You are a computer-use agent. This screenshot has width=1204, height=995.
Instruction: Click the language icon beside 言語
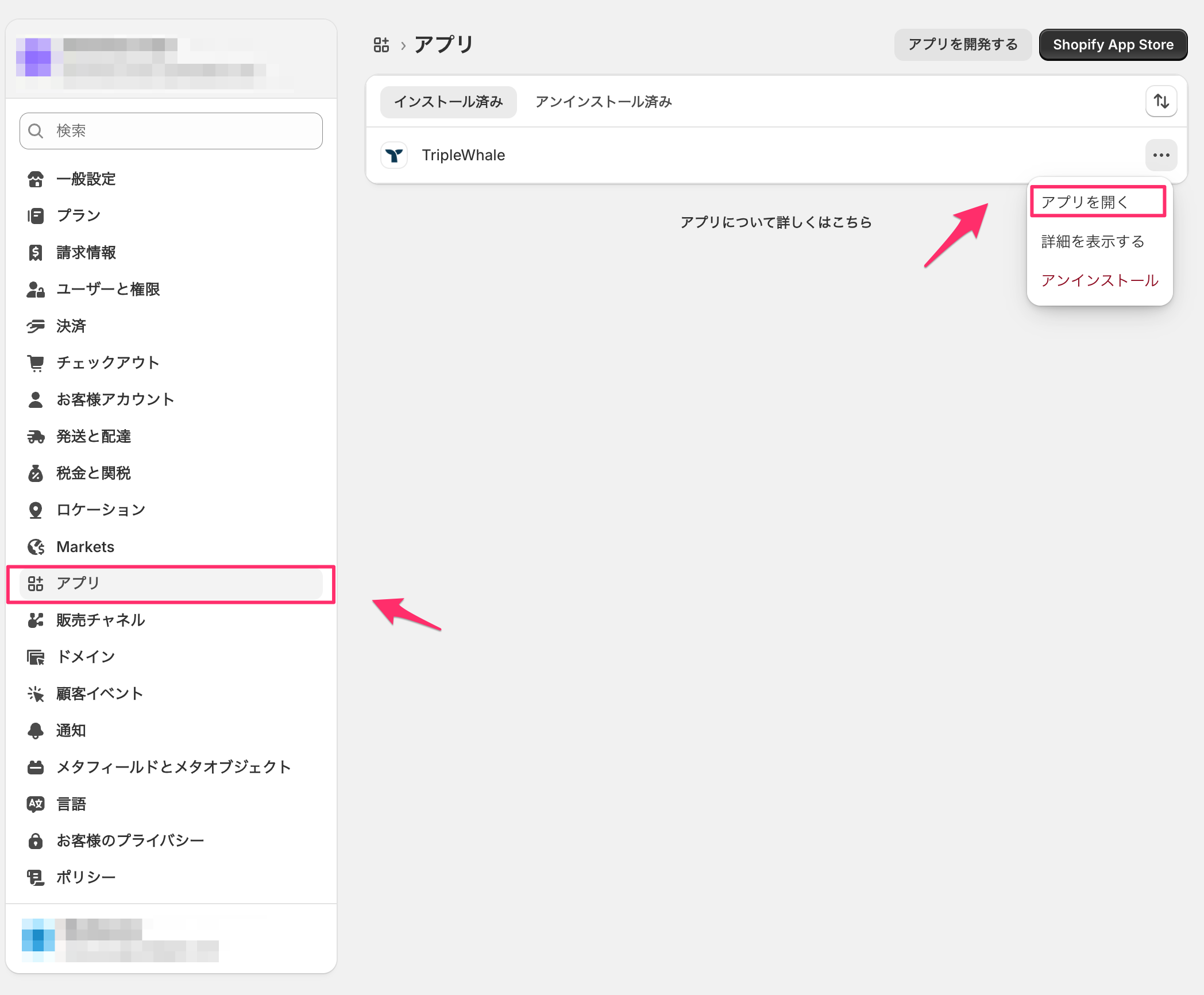tap(36, 804)
